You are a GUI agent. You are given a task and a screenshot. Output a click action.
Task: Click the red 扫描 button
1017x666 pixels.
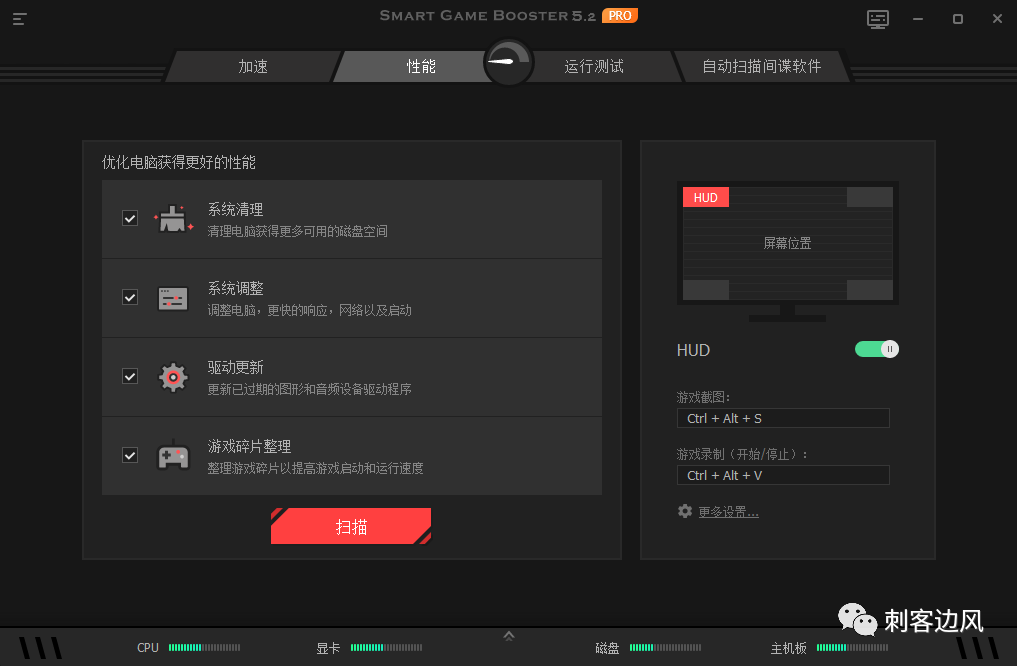tap(351, 526)
